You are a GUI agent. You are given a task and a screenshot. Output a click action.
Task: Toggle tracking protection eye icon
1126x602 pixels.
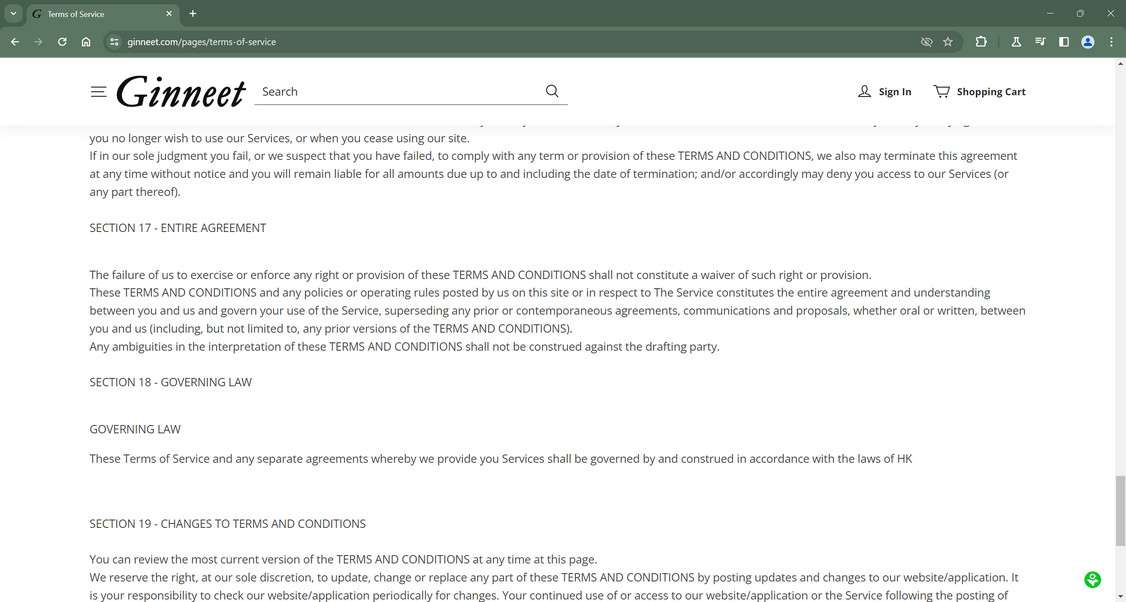coord(925,42)
